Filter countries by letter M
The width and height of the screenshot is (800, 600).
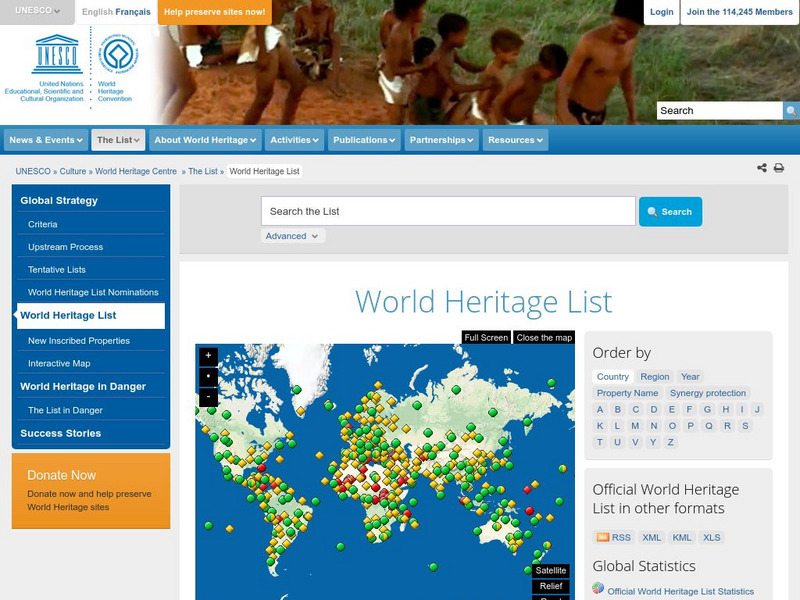pyautogui.click(x=635, y=426)
